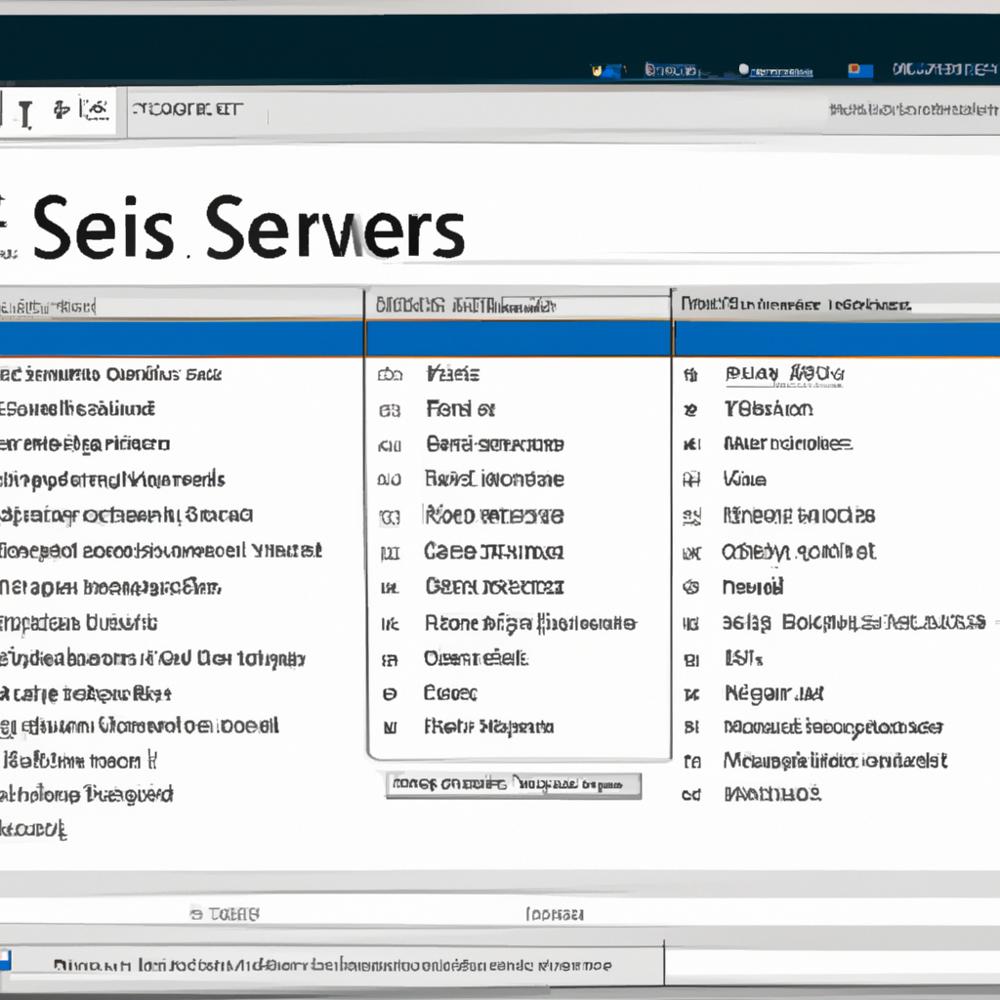The image size is (1000, 1000).
Task: Select the text cursor tool in the toolbar
Action: (x=25, y=113)
